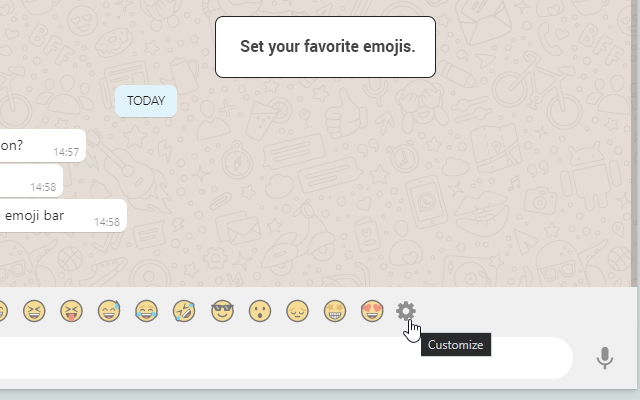Viewport: 640px width, 400px height.
Task: Click the surprised open-mouth emoji
Action: click(x=259, y=312)
